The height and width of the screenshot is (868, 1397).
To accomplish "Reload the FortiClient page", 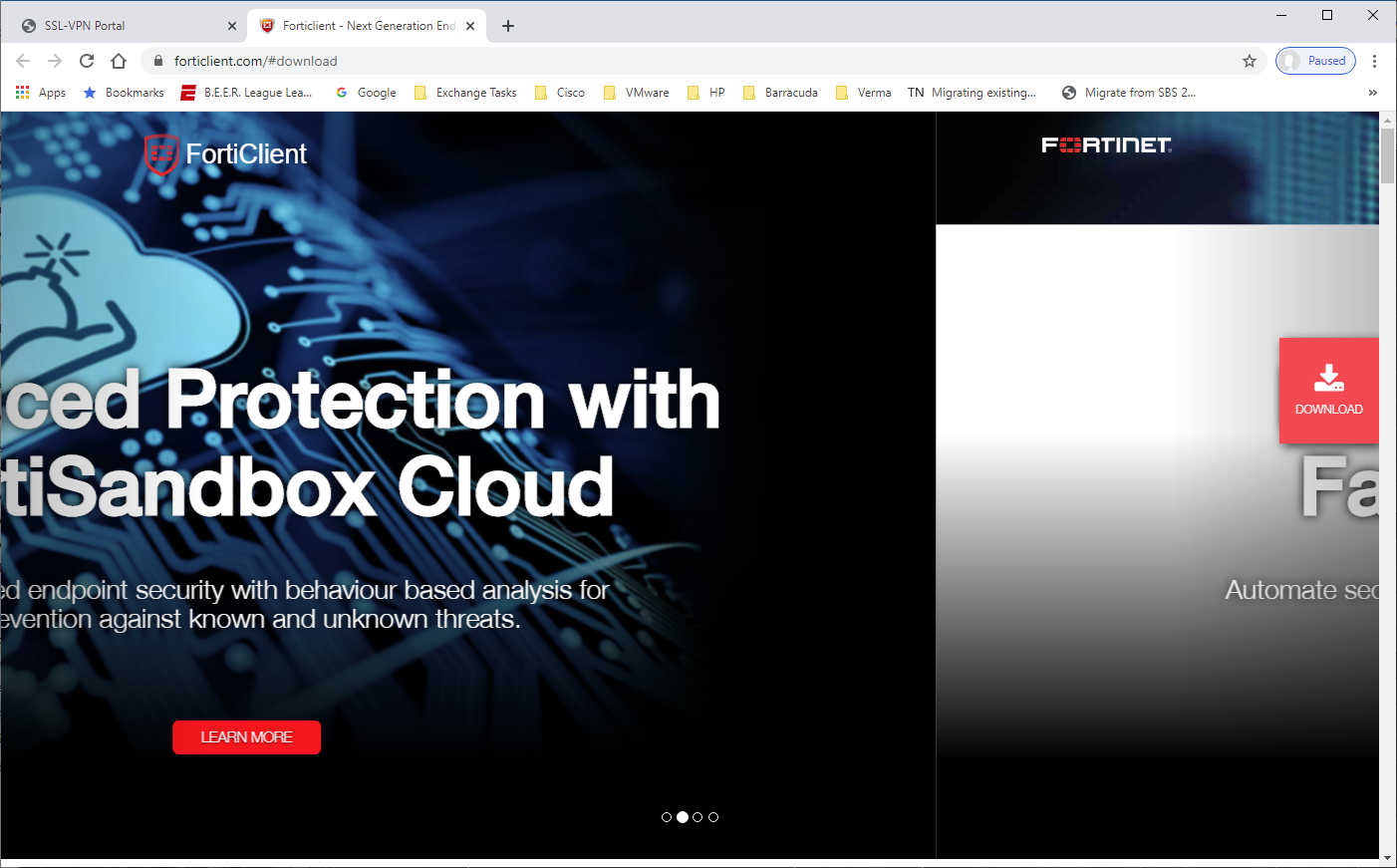I will click(x=87, y=61).
